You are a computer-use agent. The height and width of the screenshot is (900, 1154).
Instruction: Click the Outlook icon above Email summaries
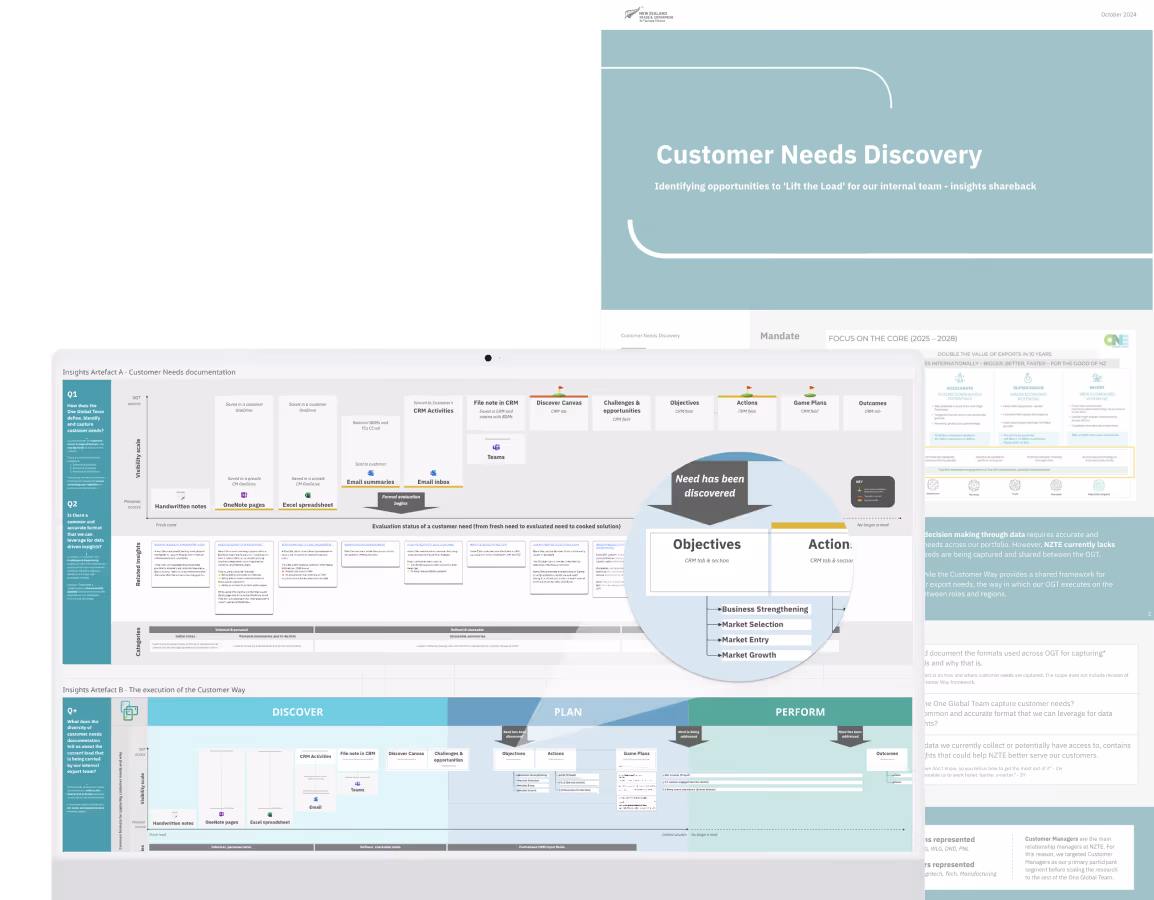pyautogui.click(x=370, y=473)
